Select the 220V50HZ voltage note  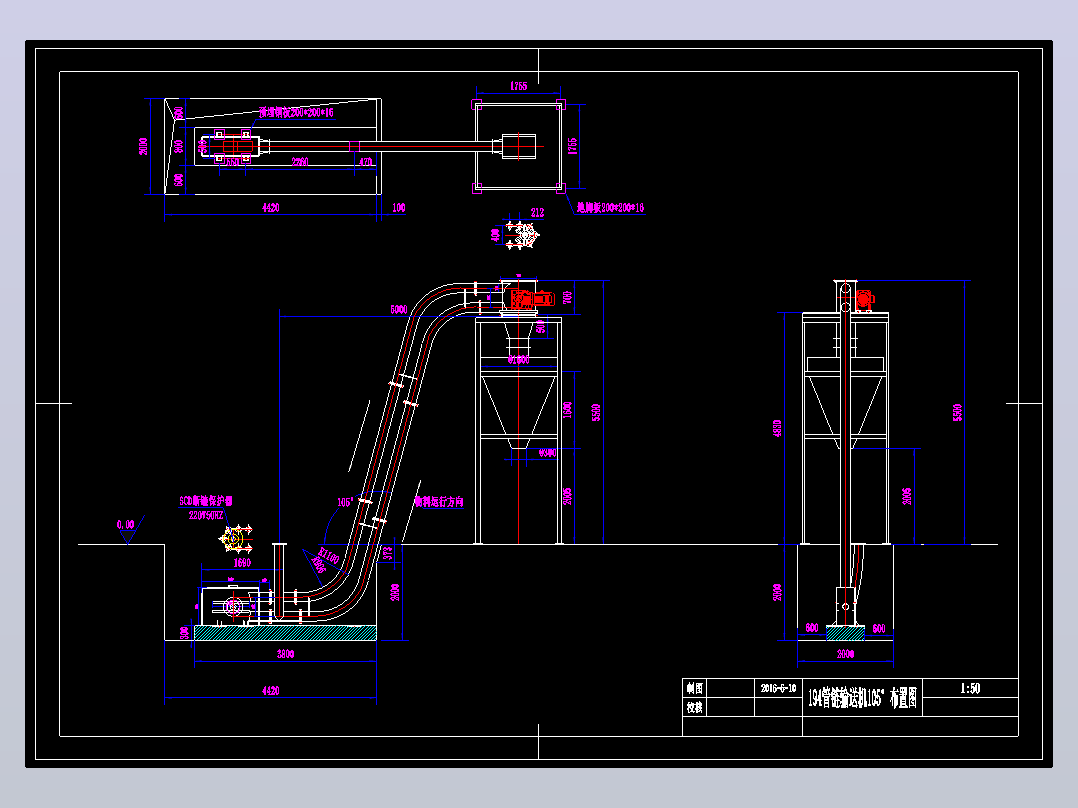(206, 515)
